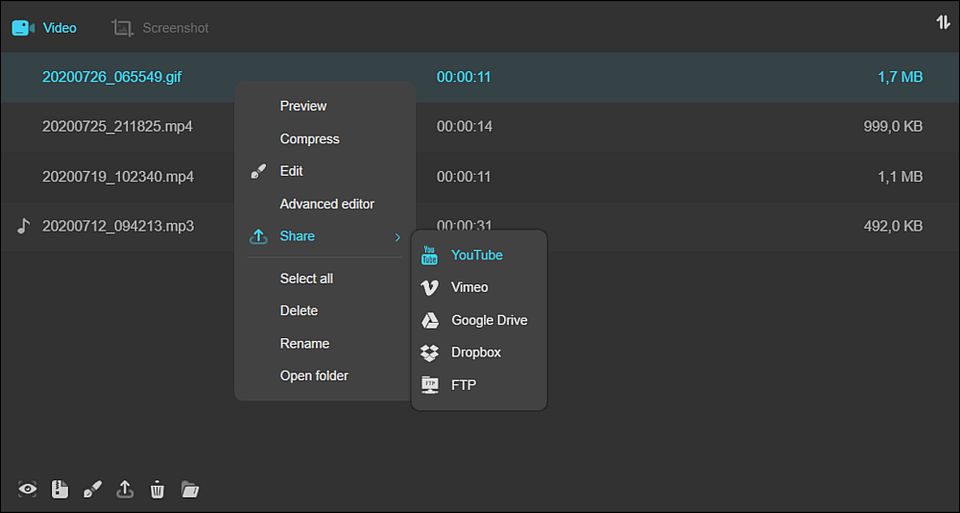Toggle the sort order arrows icon
The image size is (960, 513).
coord(942,22)
